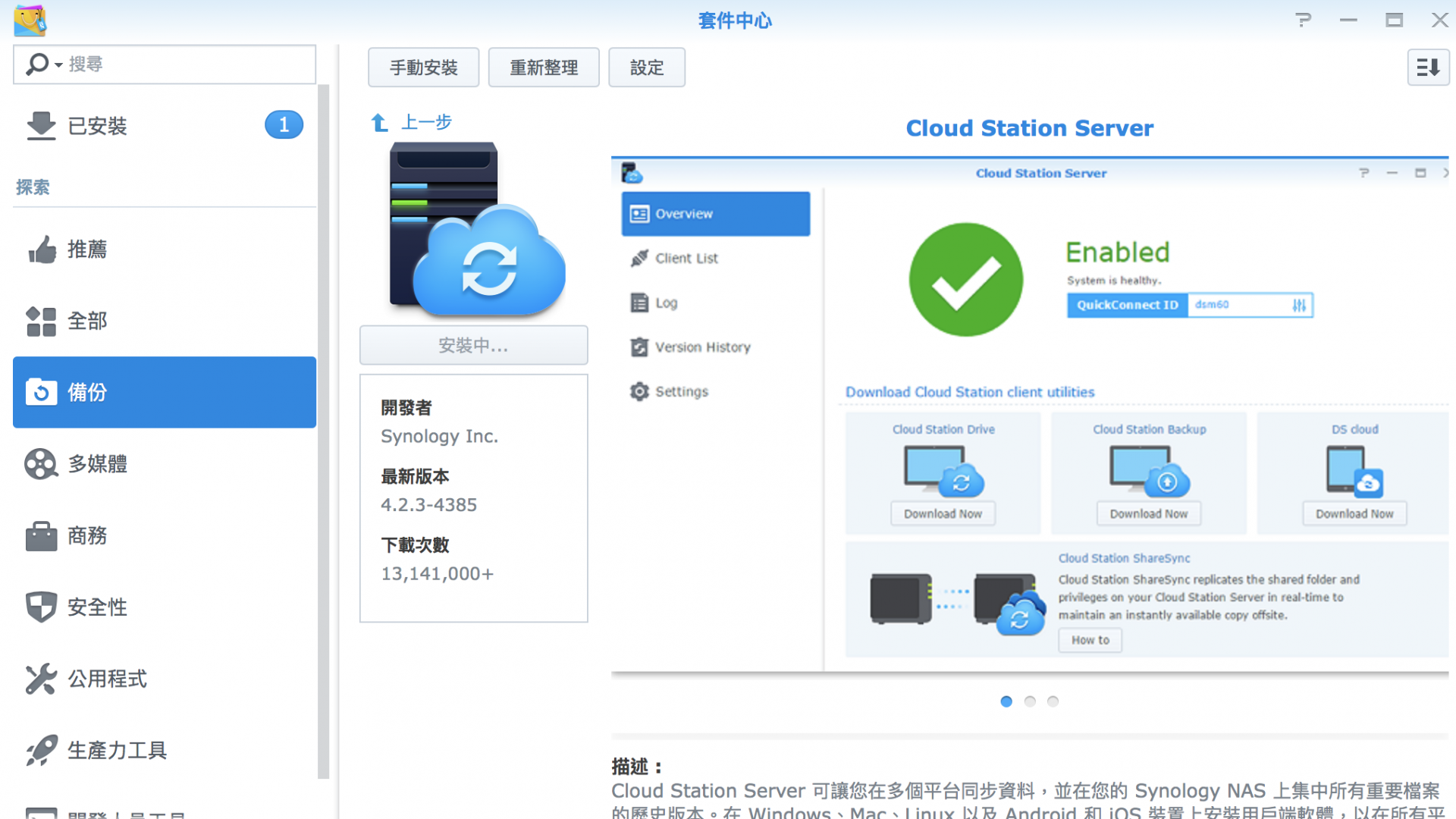Select the first screenshot carousel dot
Image resolution: width=1456 pixels, height=819 pixels.
1006,701
